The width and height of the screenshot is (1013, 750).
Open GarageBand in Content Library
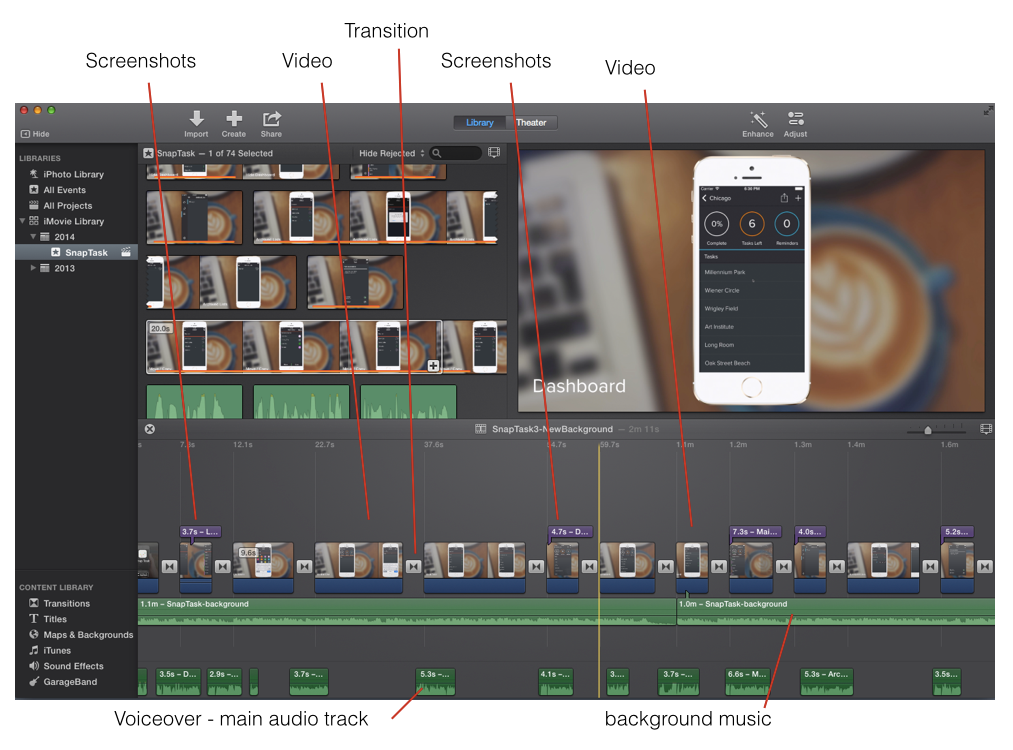click(x=70, y=682)
